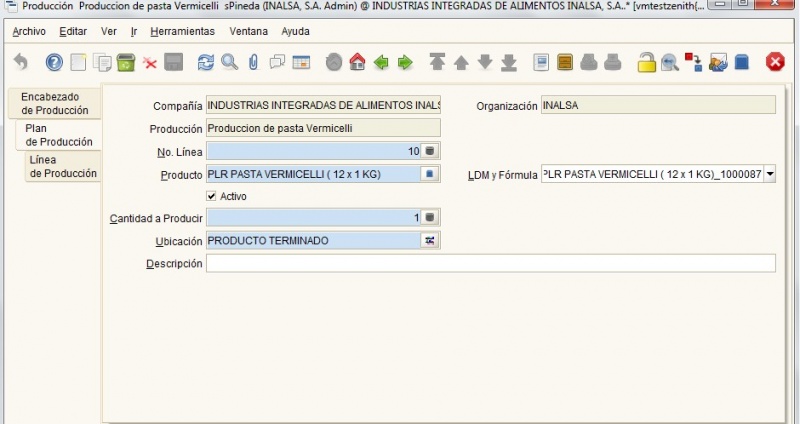Jump to last record toolbar icon
The width and height of the screenshot is (800, 424).
point(509,63)
